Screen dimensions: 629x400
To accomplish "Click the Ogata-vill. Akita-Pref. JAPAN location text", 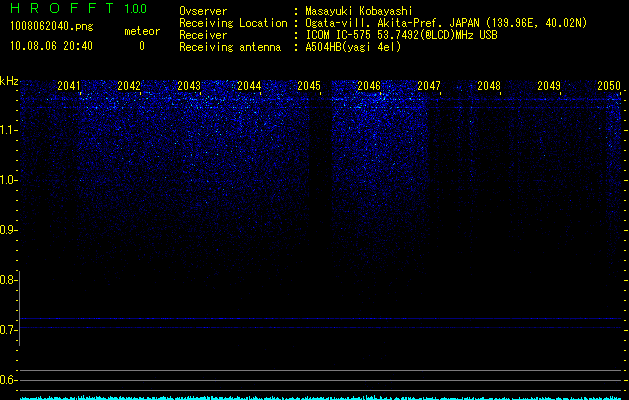I will (446, 23).
